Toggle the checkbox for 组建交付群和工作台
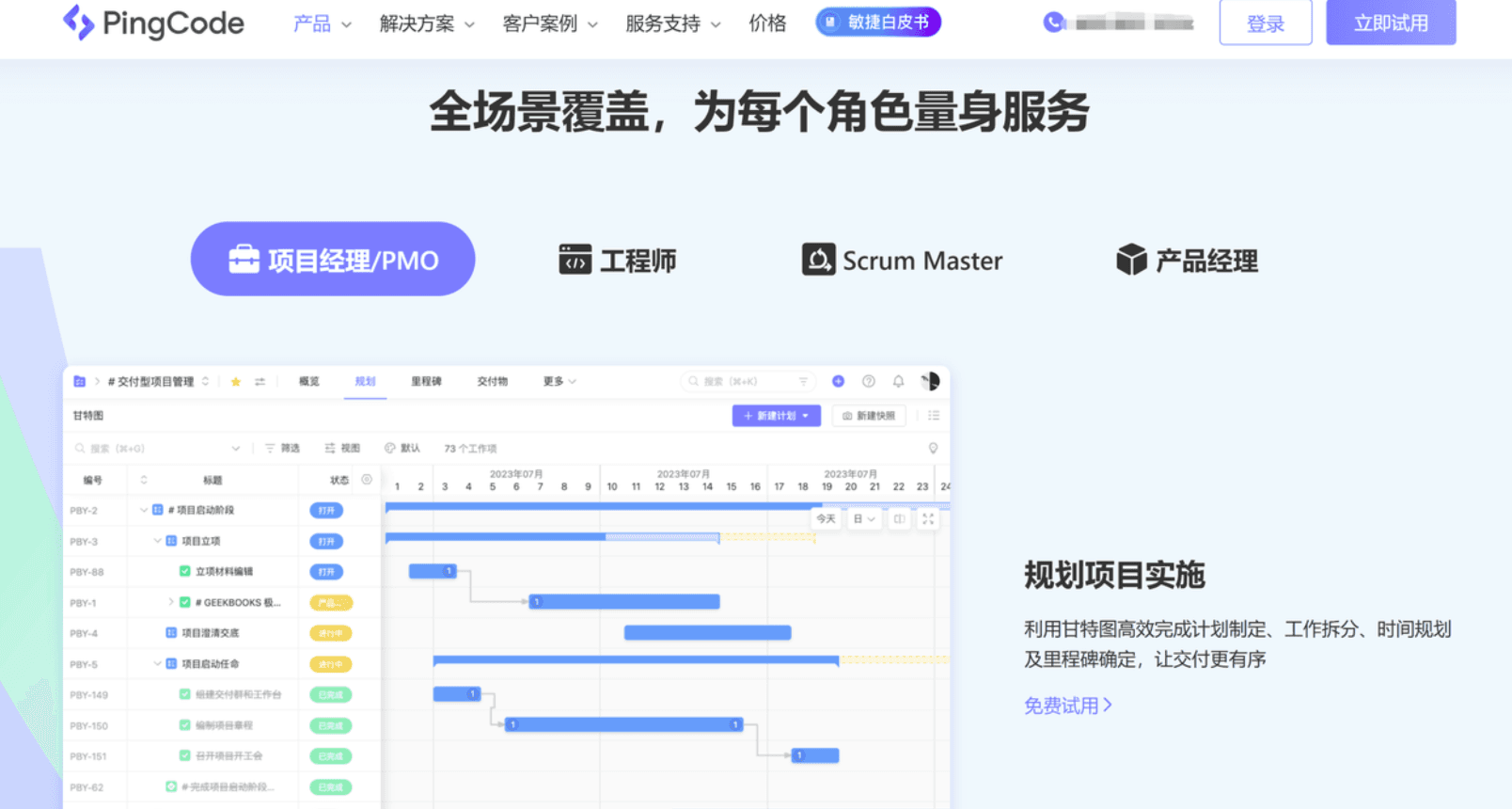Image resolution: width=1512 pixels, height=809 pixels. point(185,694)
